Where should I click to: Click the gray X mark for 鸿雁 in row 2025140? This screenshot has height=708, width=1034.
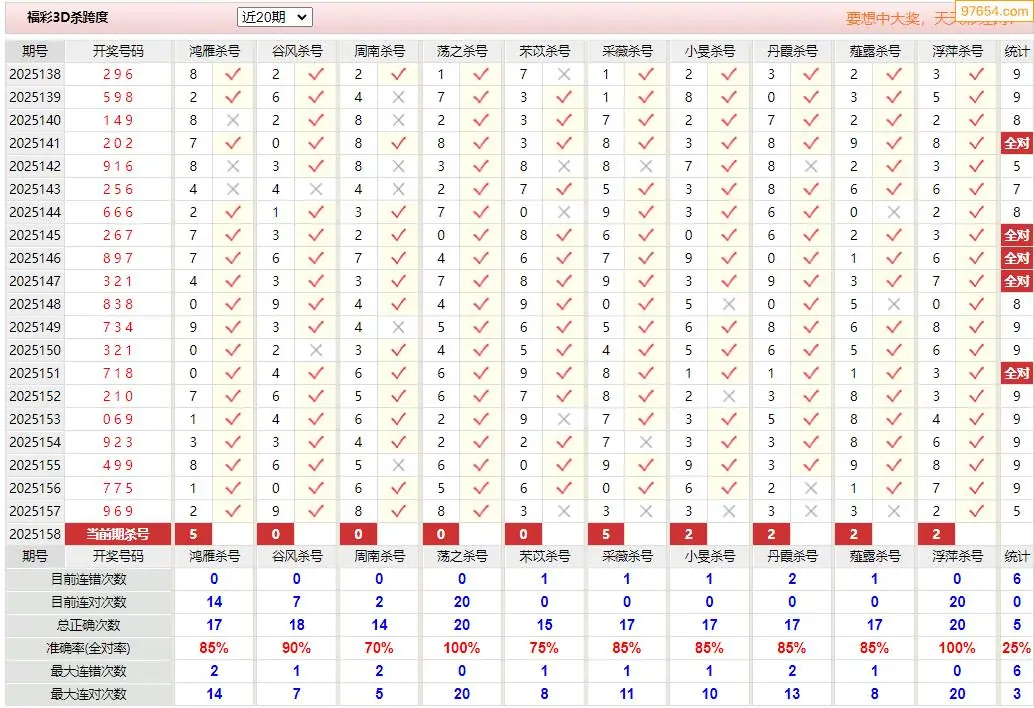[x=233, y=121]
